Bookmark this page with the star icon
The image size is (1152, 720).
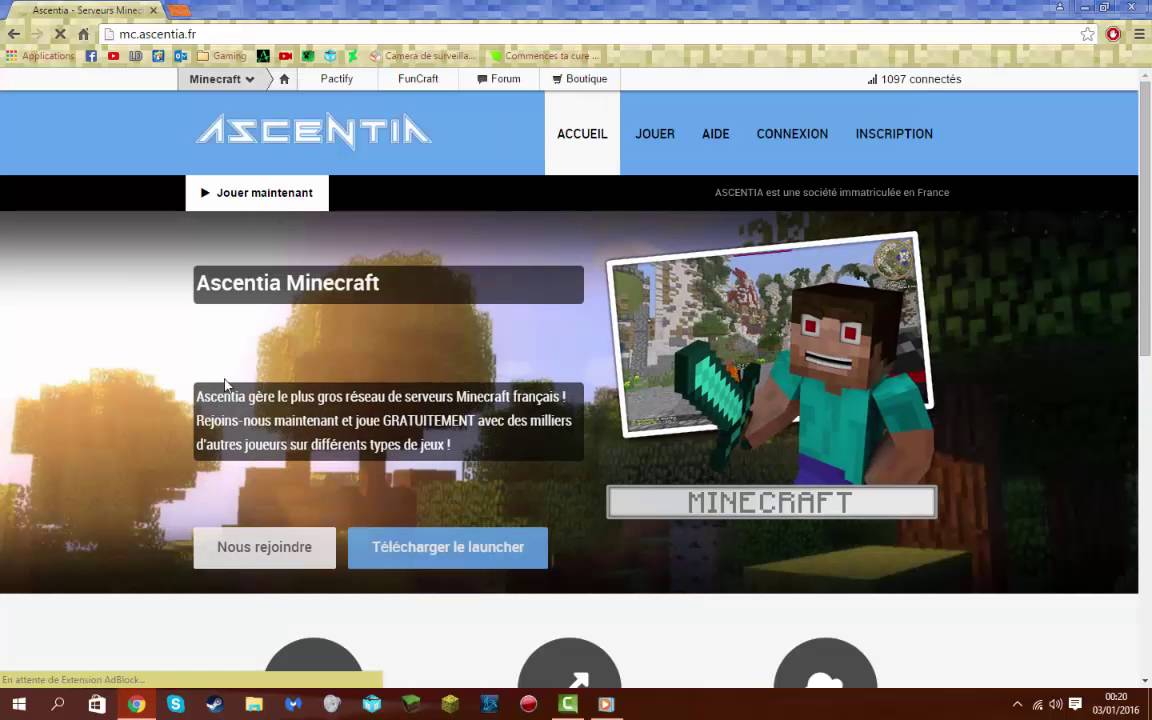coord(1087,34)
